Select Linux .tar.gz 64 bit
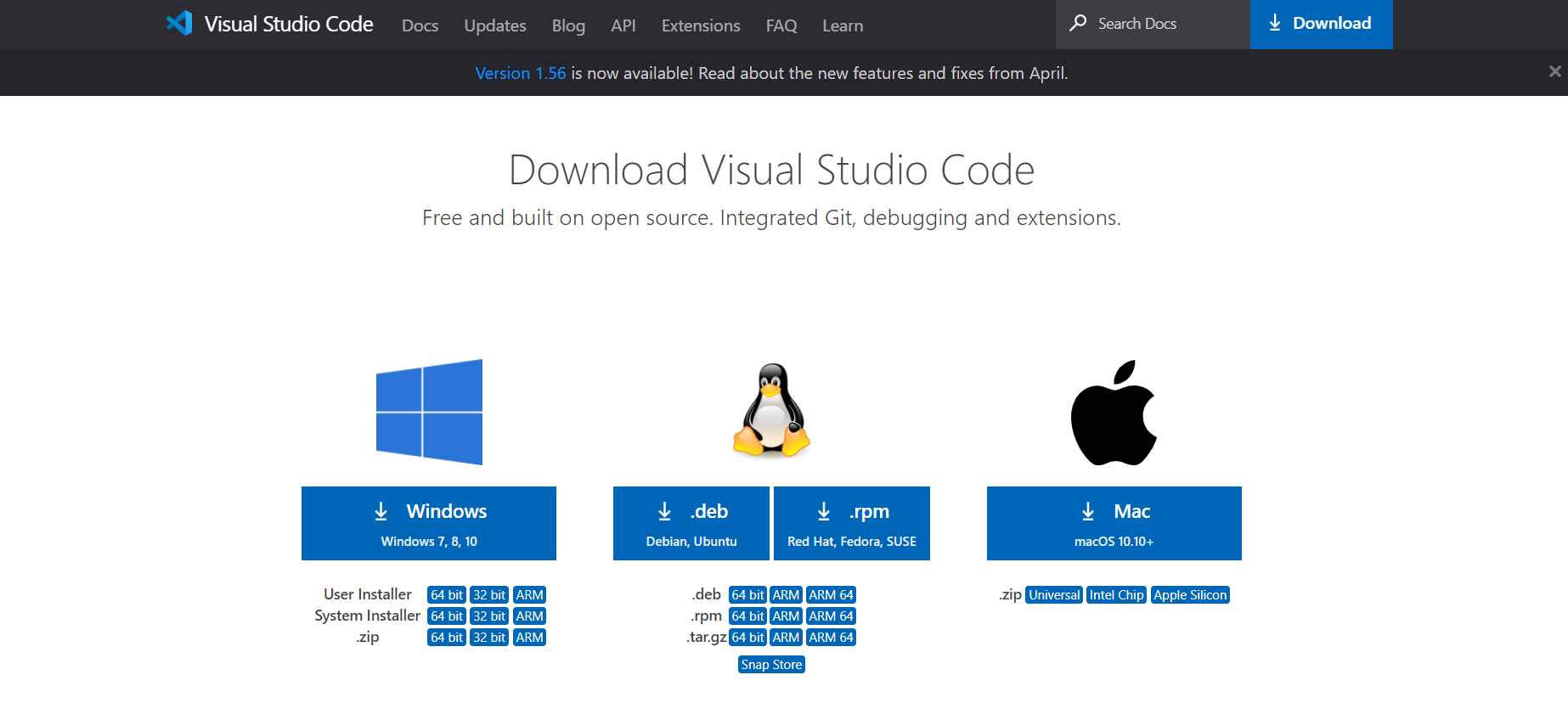This screenshot has width=1568, height=703. (x=748, y=638)
